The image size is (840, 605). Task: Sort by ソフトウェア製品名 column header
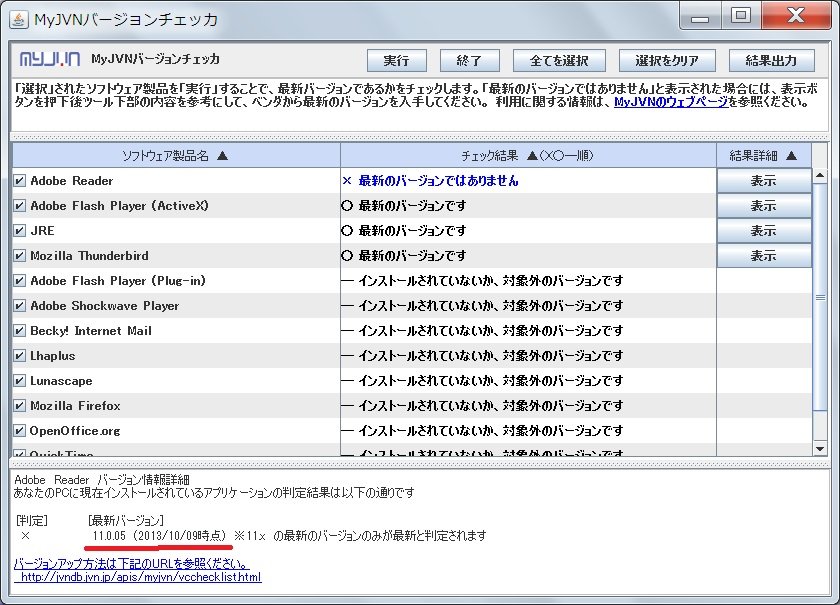click(176, 155)
